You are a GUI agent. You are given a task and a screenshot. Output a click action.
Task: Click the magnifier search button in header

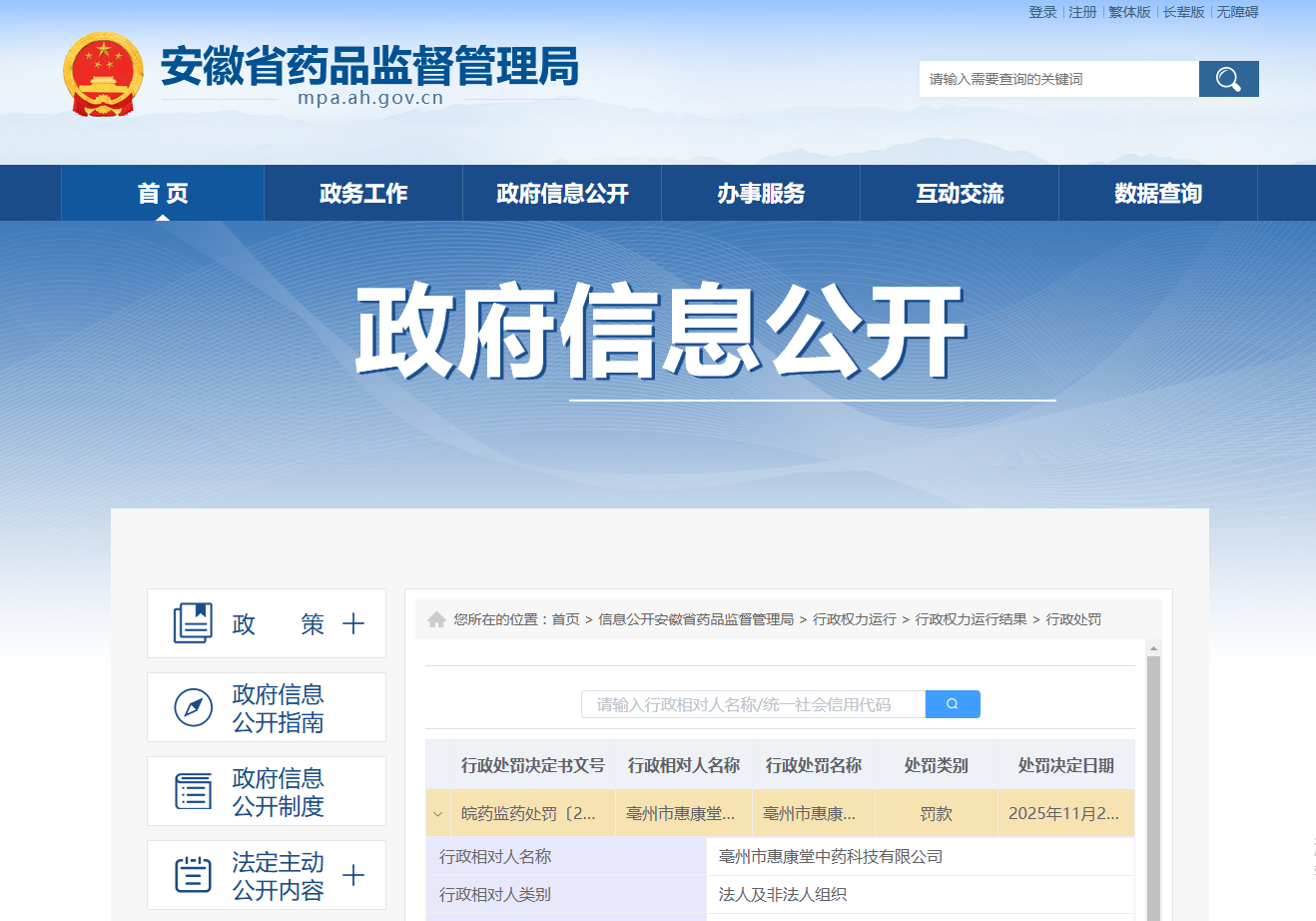1228,79
